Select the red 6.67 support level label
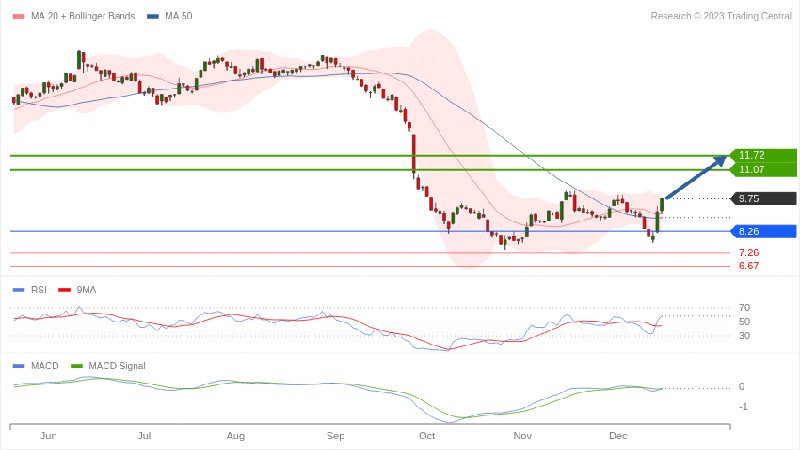The height and width of the screenshot is (450, 800). click(748, 266)
